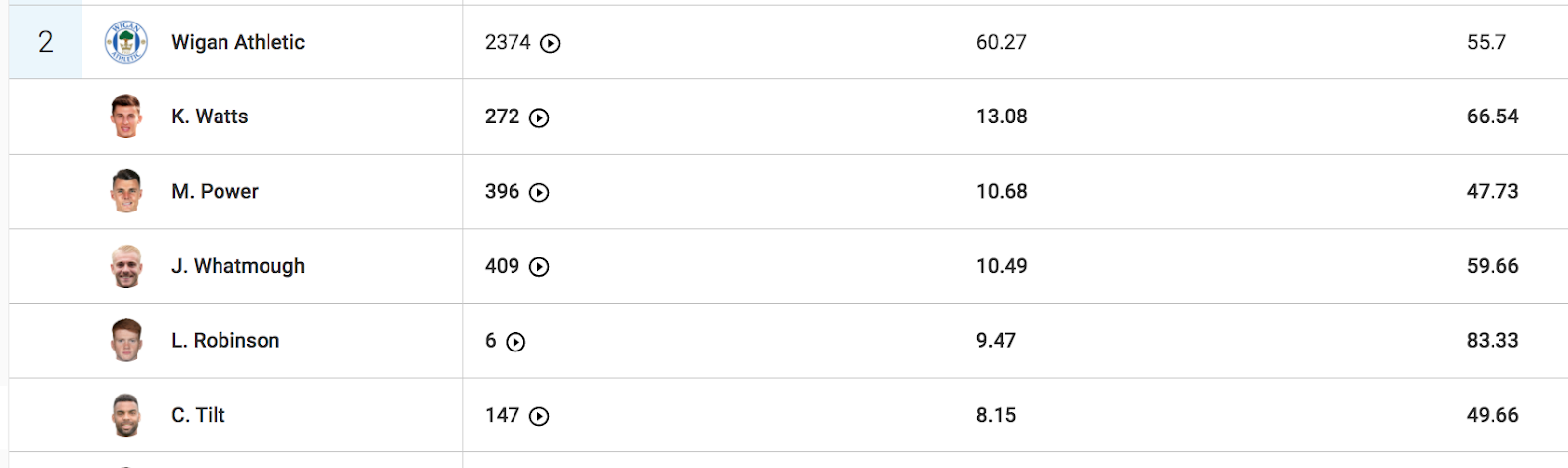Screen dimensions: 1568x468
Task: Open M. Power player profile link
Action: (215, 191)
